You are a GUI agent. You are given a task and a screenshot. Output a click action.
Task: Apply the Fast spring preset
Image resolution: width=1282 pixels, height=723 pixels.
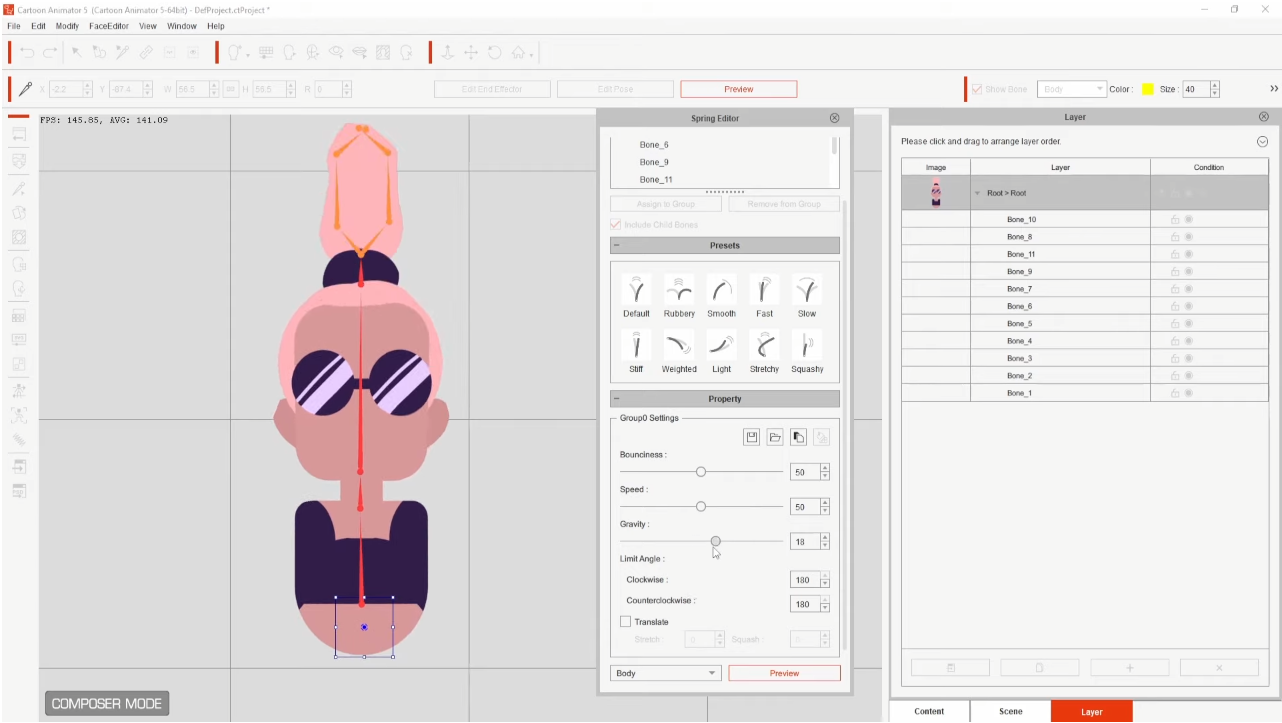point(764,297)
